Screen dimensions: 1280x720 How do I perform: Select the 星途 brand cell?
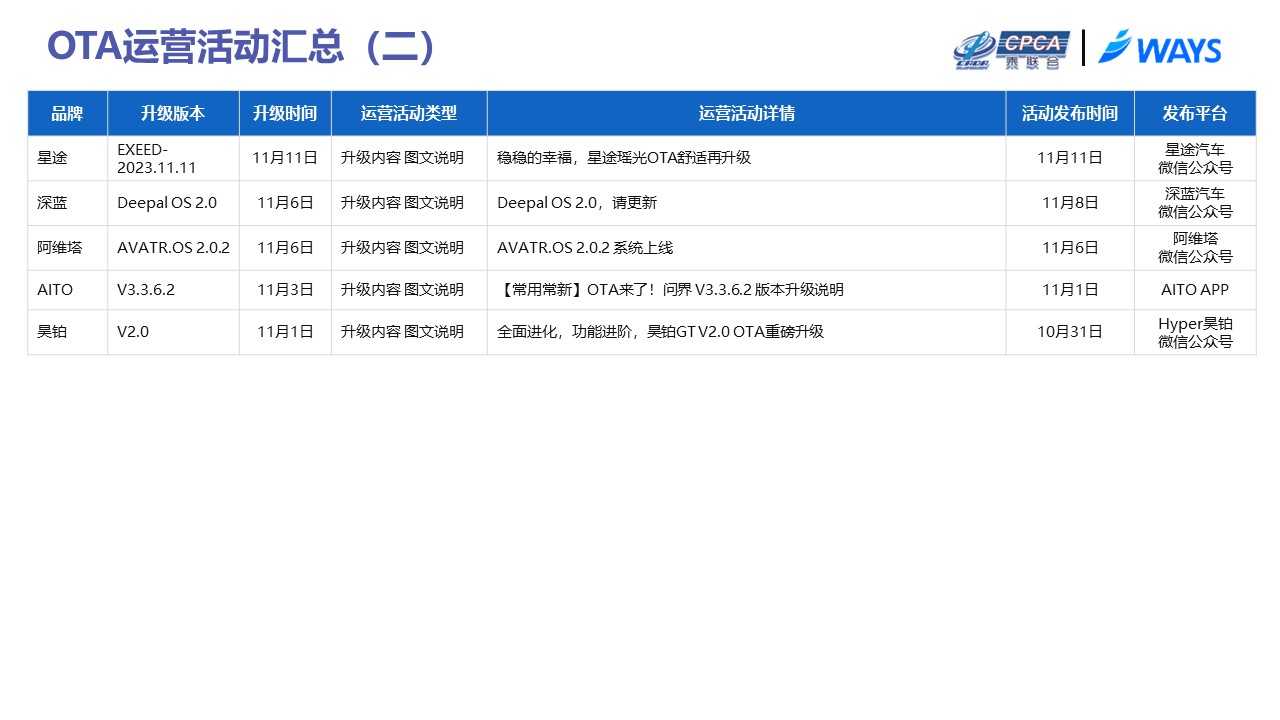click(67, 158)
